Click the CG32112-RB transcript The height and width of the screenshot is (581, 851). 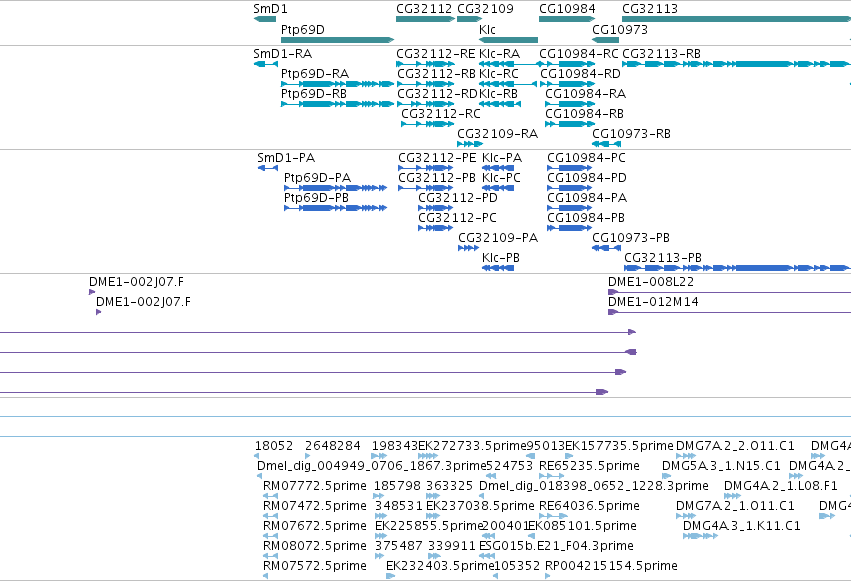(426, 84)
